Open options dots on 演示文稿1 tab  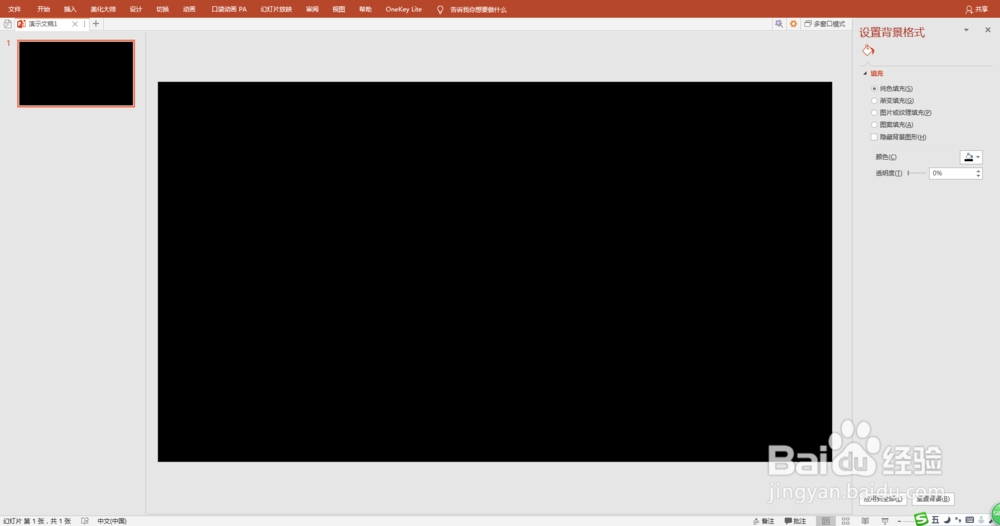pyautogui.click(x=84, y=24)
